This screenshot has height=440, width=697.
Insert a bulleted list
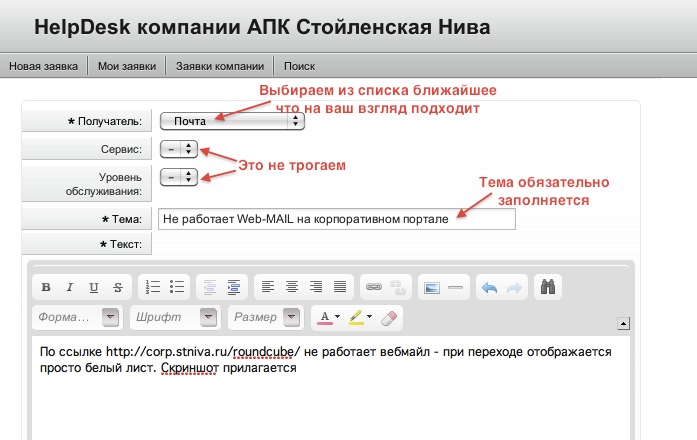pyautogui.click(x=177, y=287)
